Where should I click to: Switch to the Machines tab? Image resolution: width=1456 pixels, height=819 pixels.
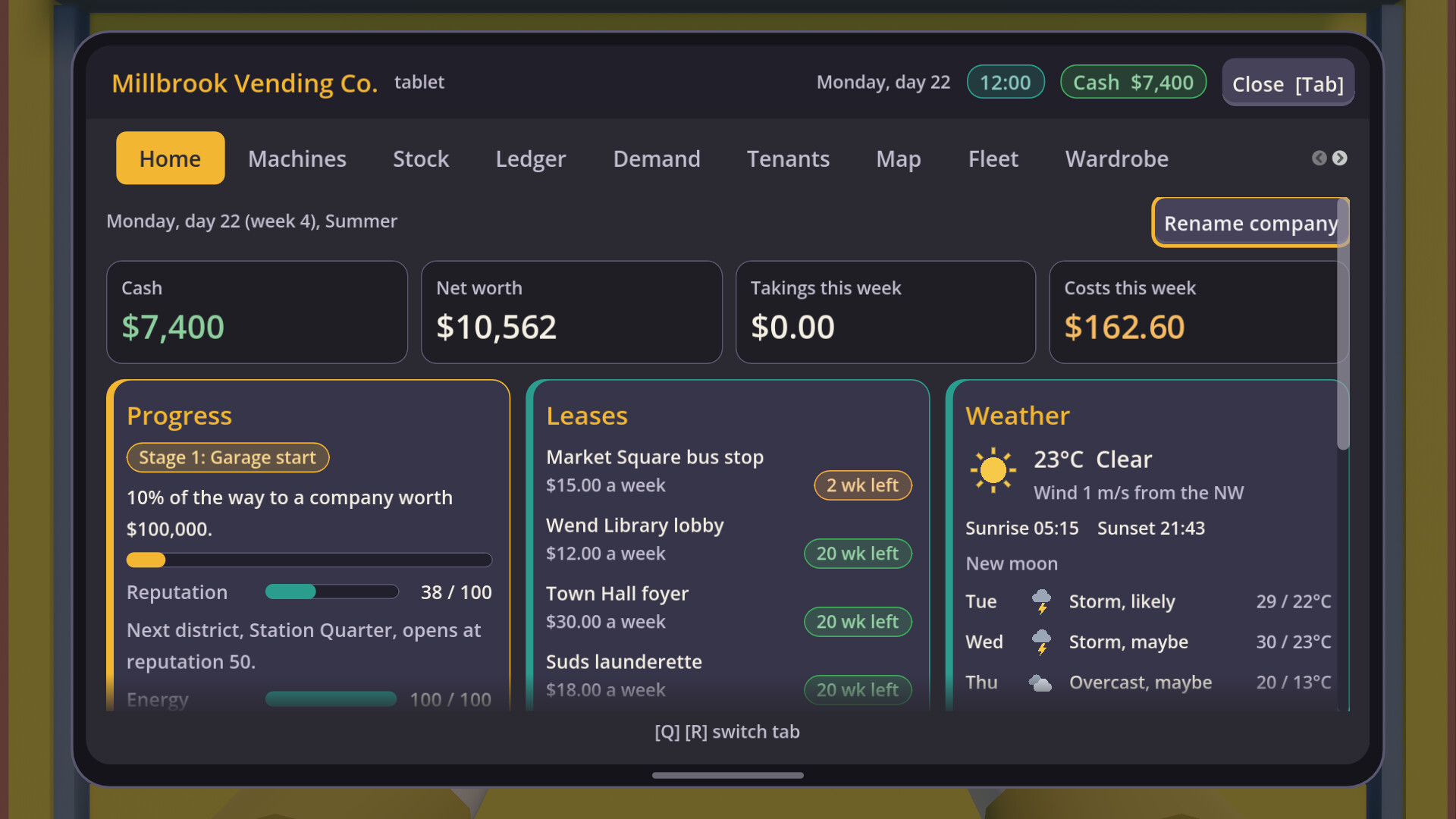(297, 158)
